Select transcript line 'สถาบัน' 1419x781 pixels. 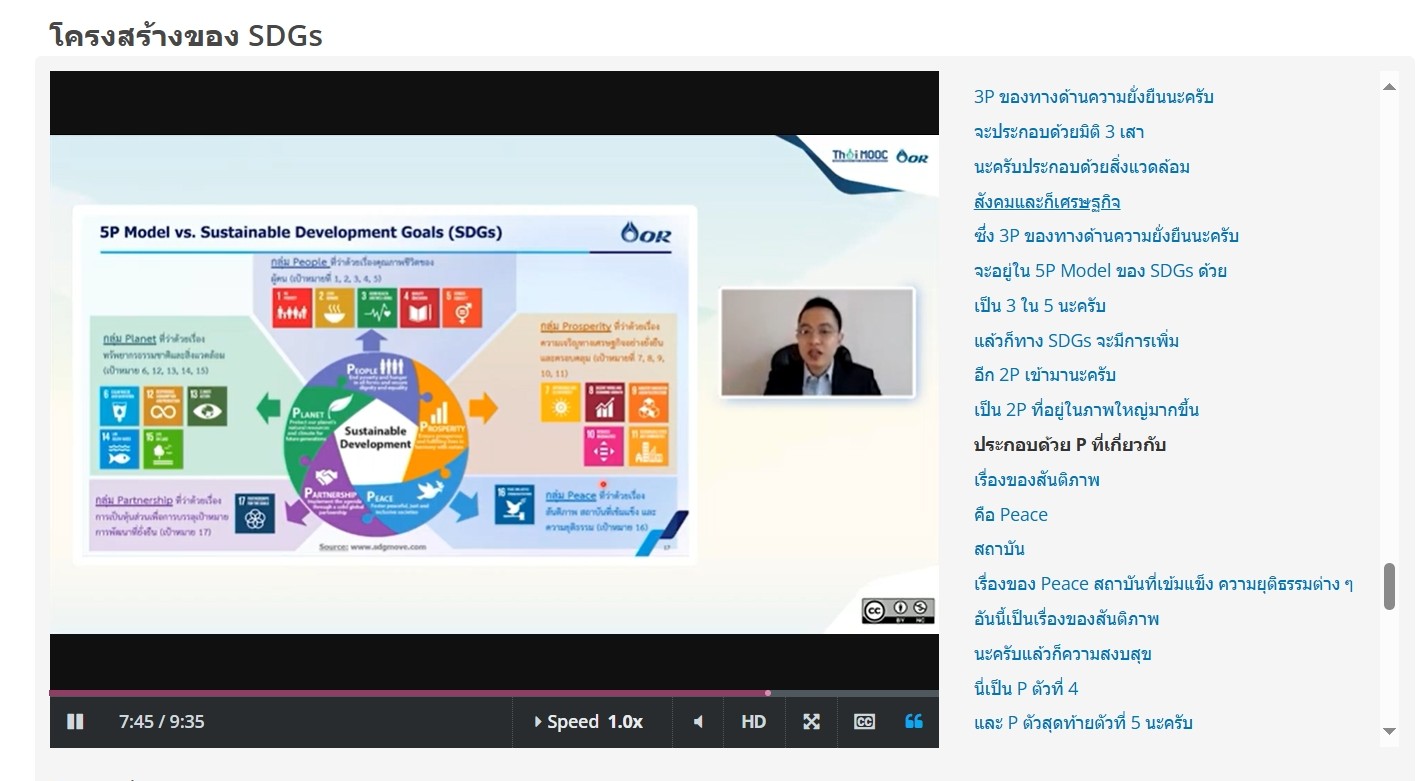tap(999, 549)
